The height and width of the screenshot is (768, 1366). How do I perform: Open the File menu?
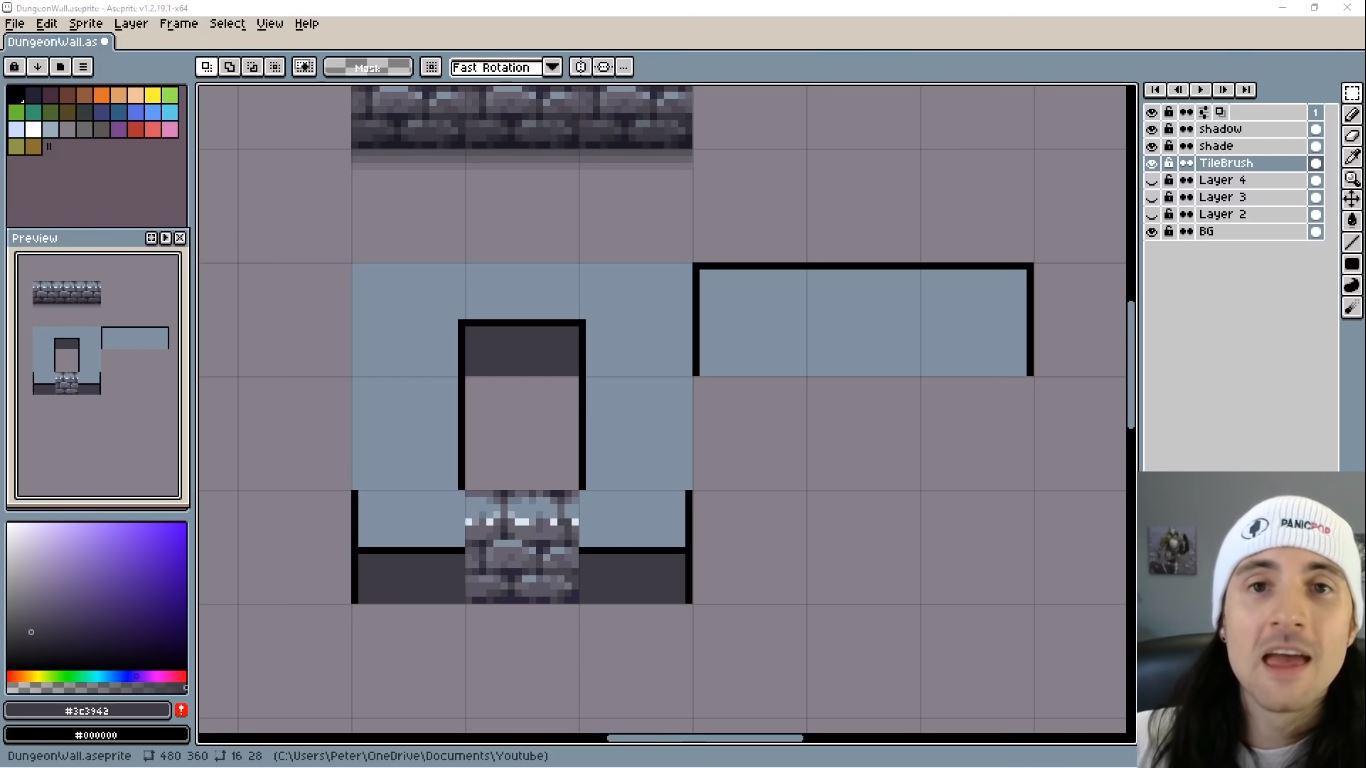coord(15,23)
